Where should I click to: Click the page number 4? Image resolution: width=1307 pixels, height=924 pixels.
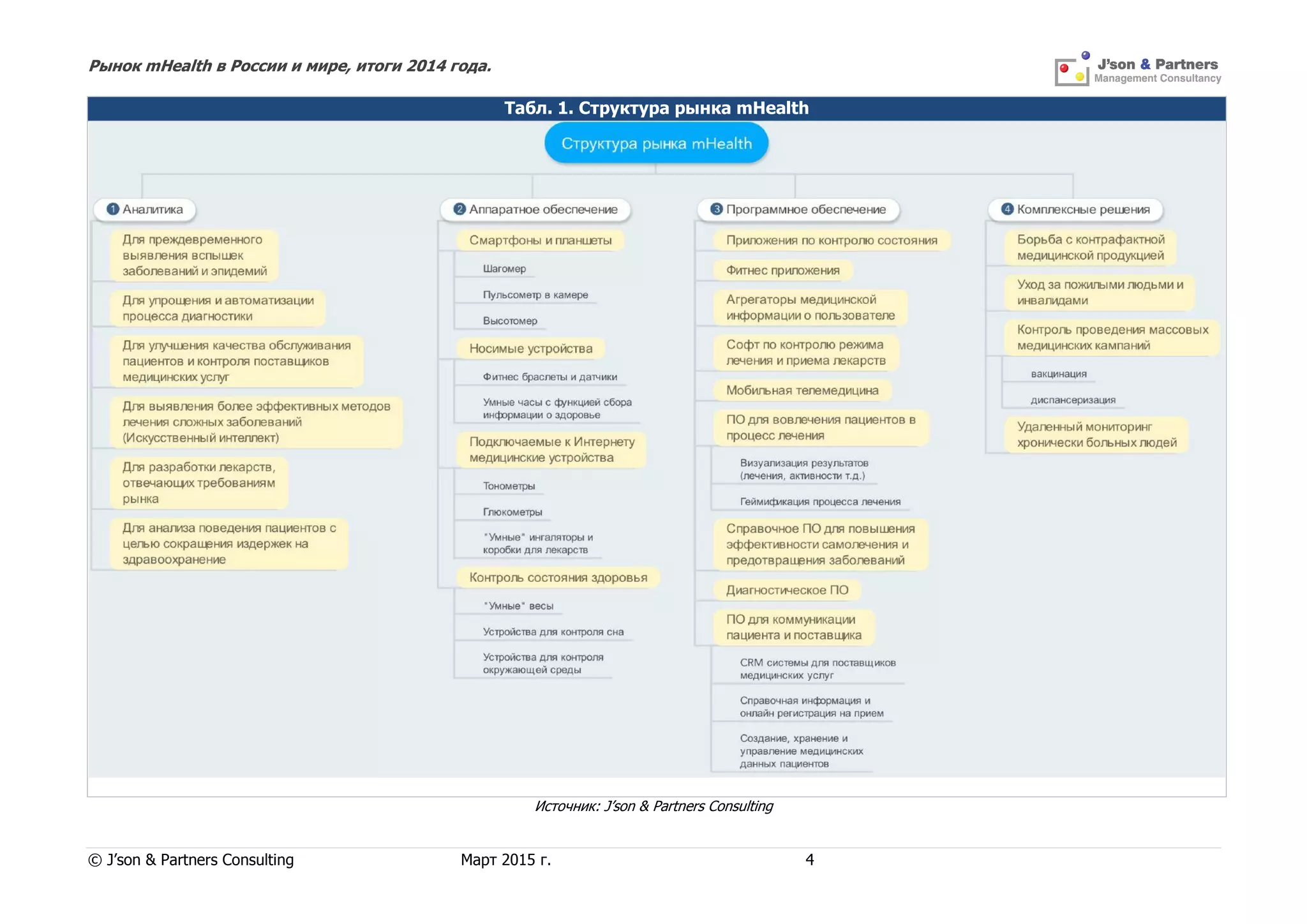(809, 860)
